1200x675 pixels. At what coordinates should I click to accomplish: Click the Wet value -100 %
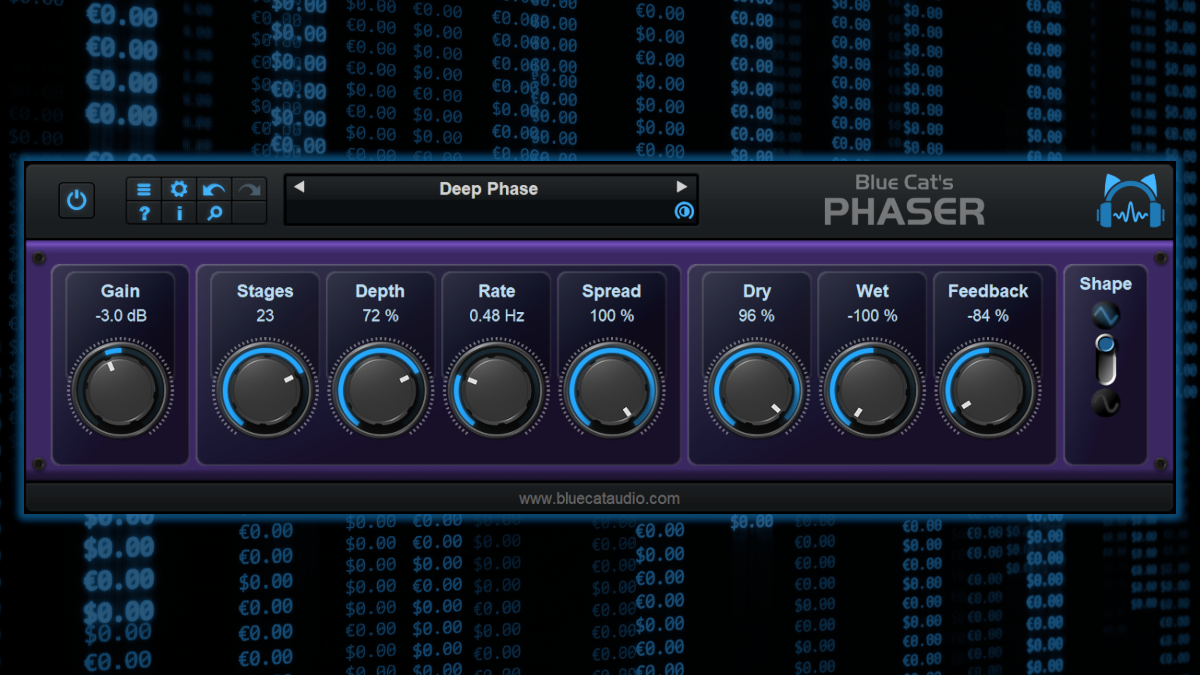coord(873,316)
